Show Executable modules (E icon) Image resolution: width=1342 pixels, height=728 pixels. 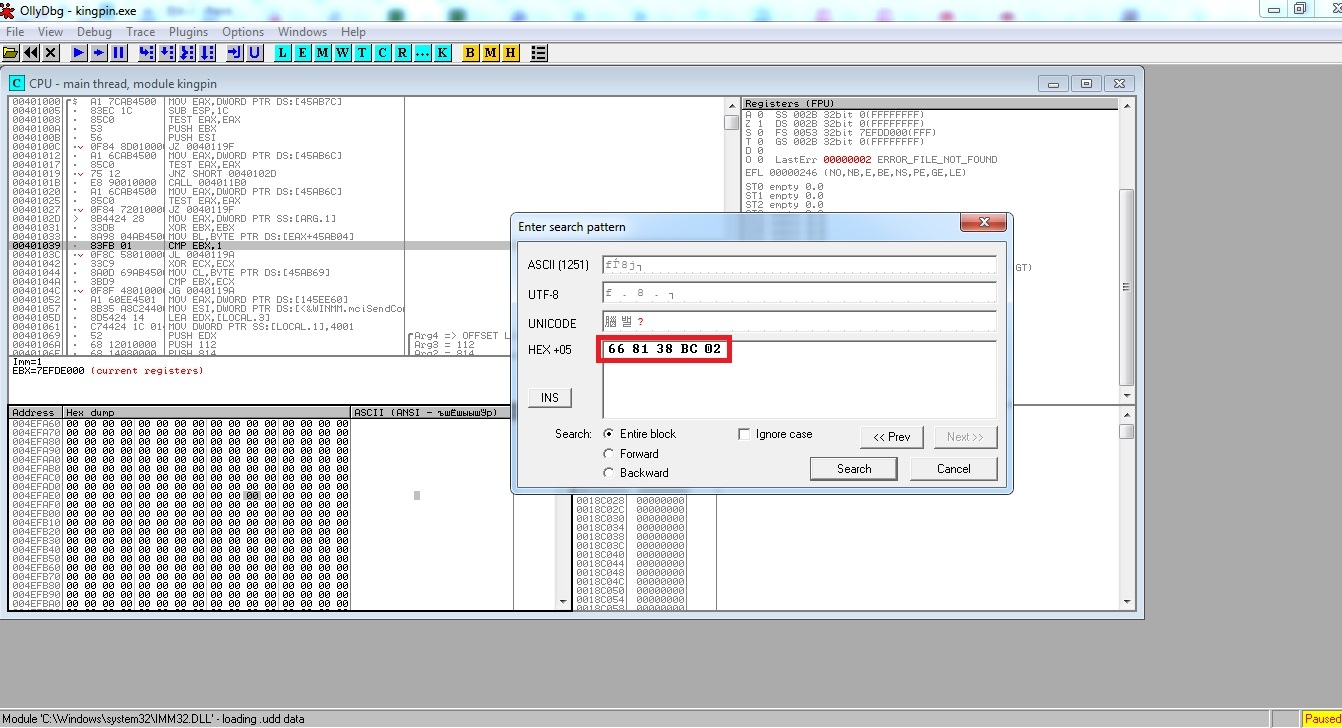click(x=303, y=52)
